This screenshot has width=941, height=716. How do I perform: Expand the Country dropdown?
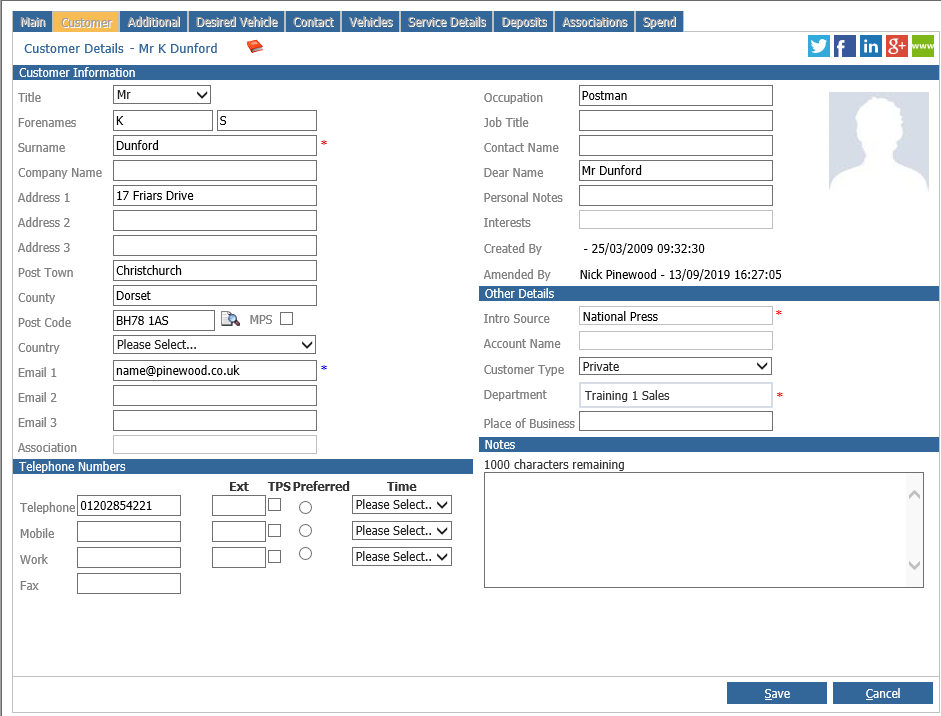coord(214,344)
